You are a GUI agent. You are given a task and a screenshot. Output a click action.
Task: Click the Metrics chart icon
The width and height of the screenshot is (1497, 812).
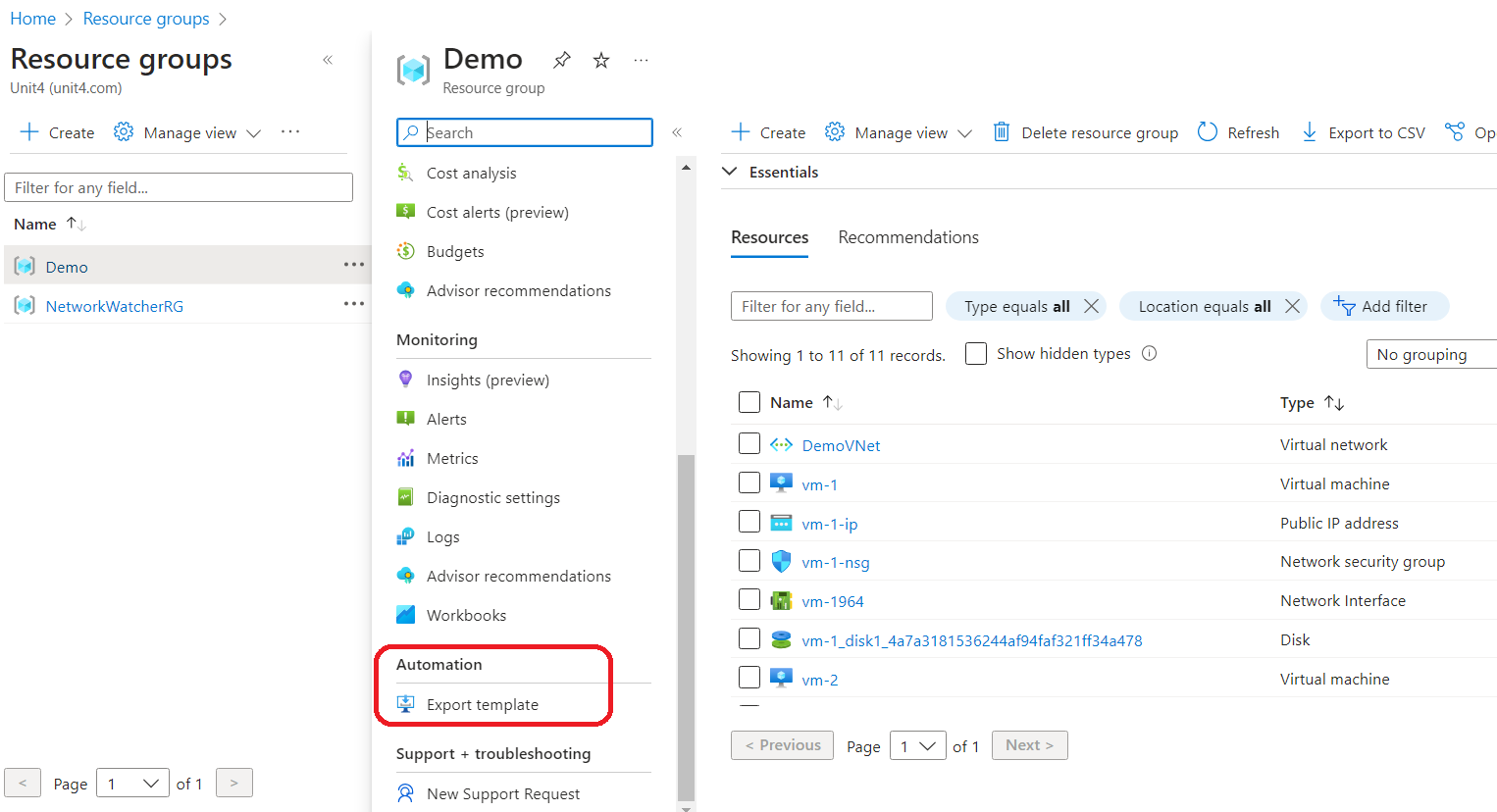click(405, 458)
